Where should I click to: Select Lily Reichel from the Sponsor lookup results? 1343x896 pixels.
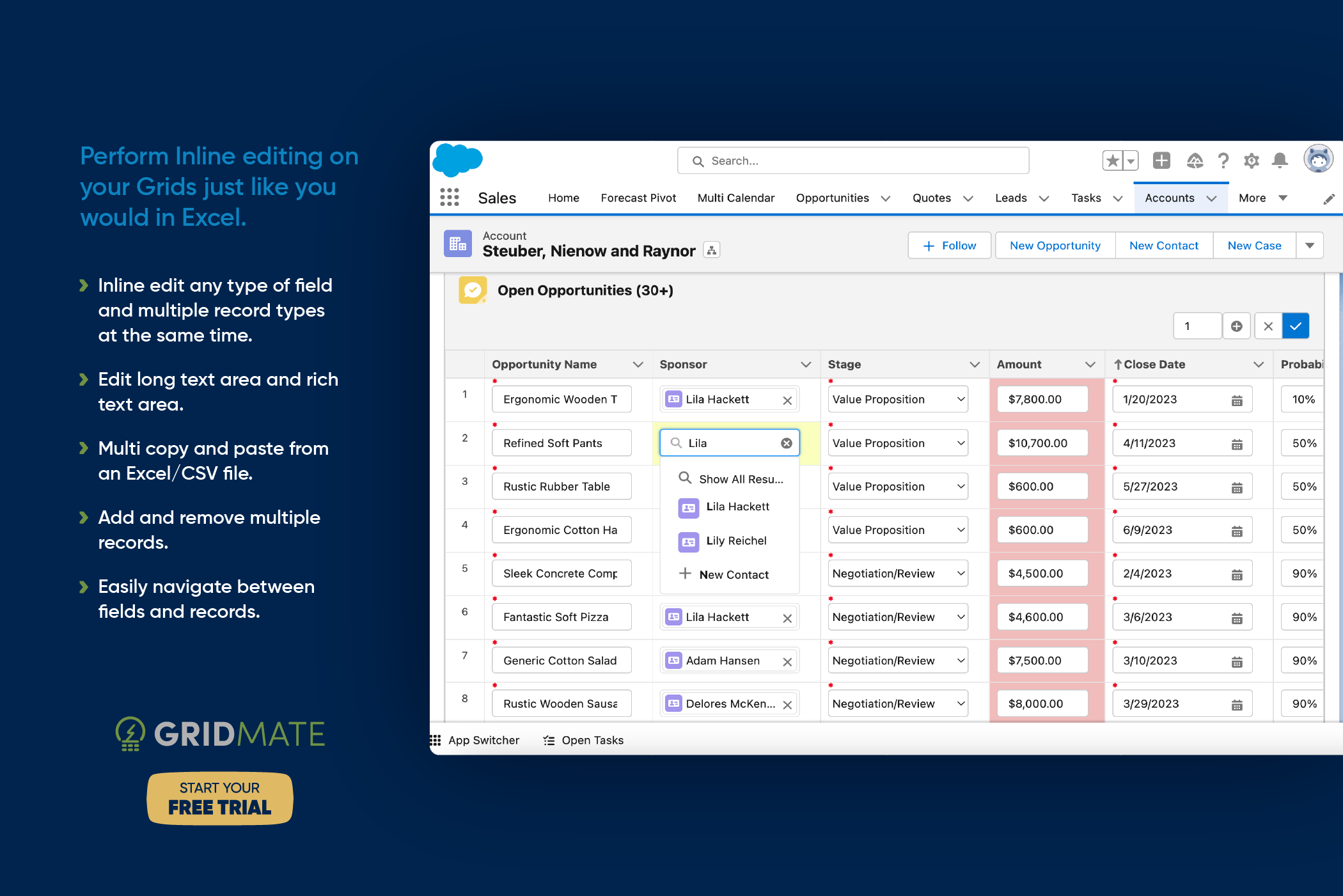[735, 540]
